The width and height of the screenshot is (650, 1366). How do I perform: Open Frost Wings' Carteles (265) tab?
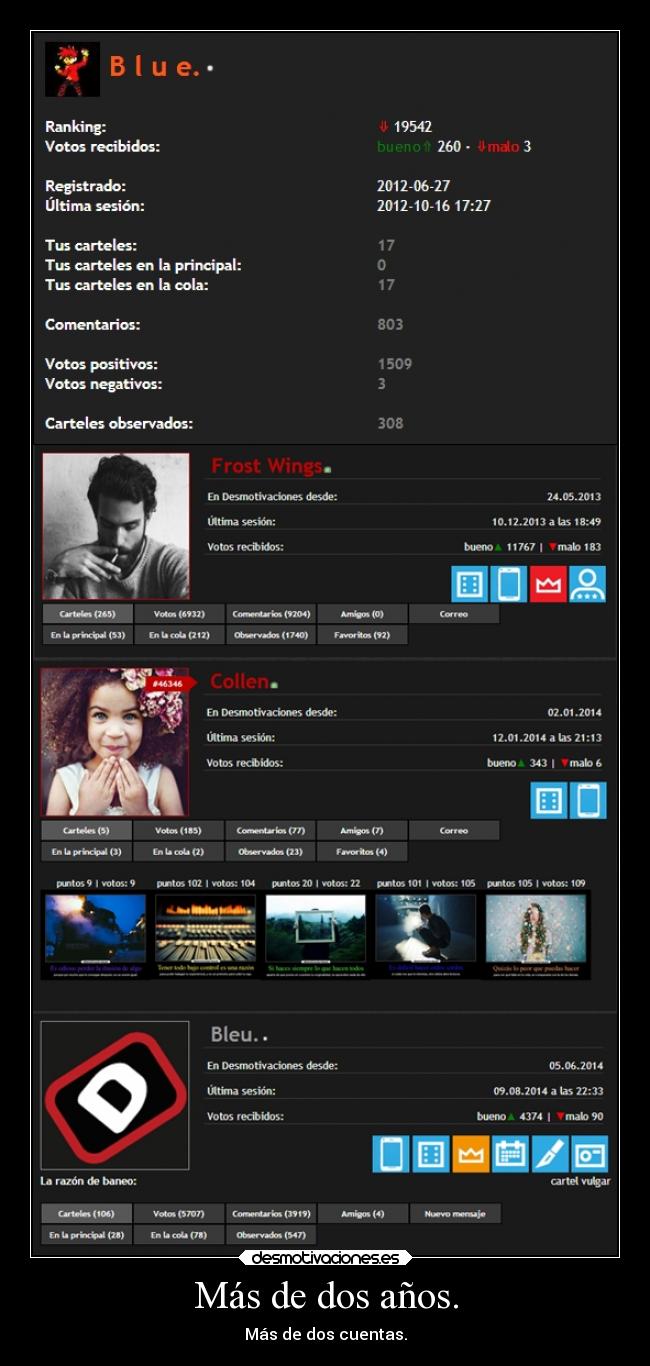[87, 614]
